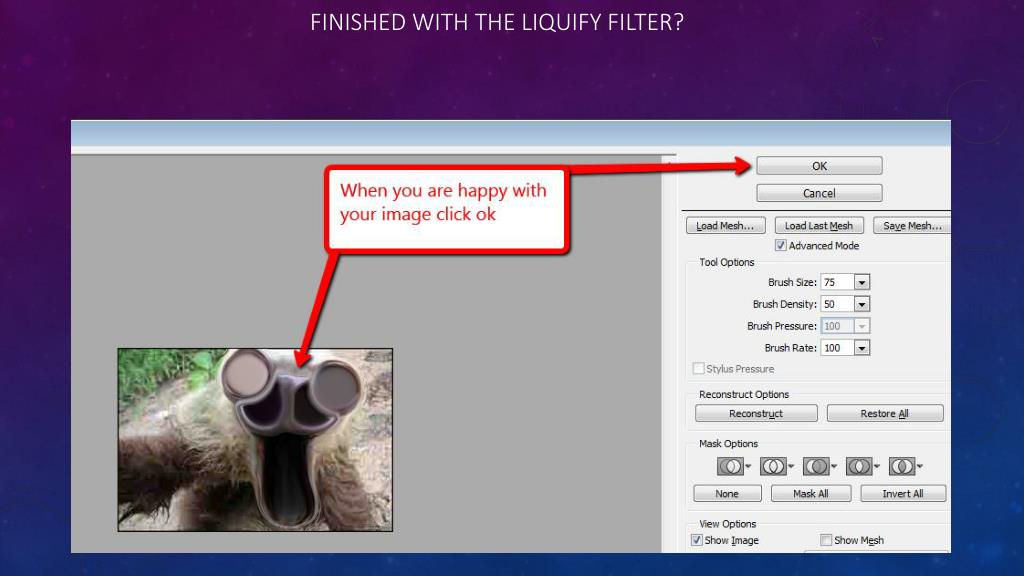Enable the Show Mesh checkbox
1024x576 pixels.
point(826,540)
